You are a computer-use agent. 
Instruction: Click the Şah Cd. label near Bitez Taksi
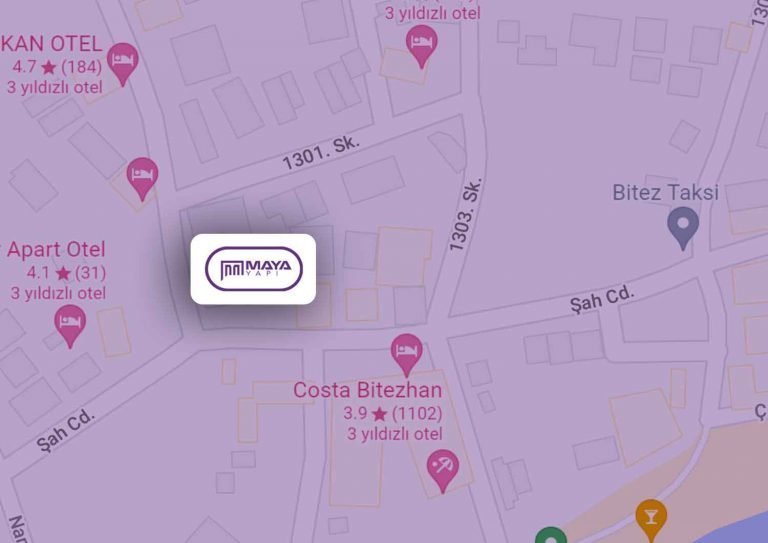click(x=602, y=299)
